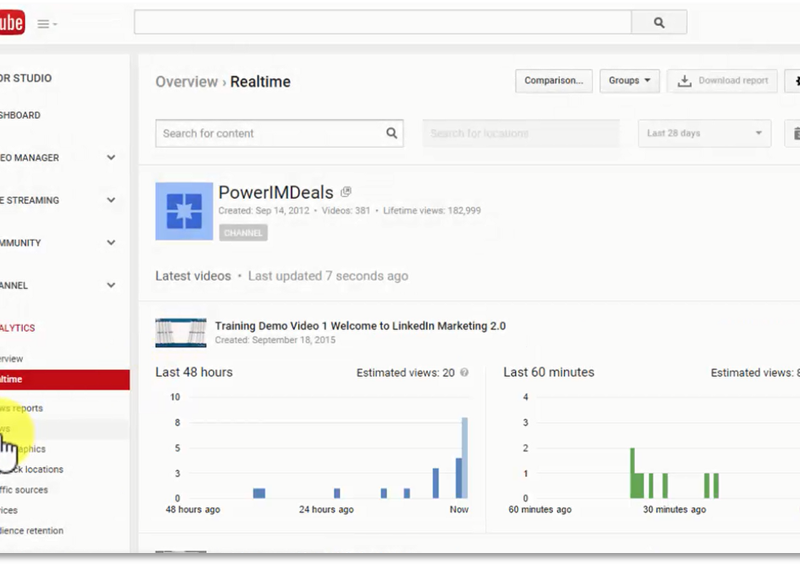This screenshot has width=800, height=566.
Task: Click the Overview breadcrumb link
Action: [186, 82]
